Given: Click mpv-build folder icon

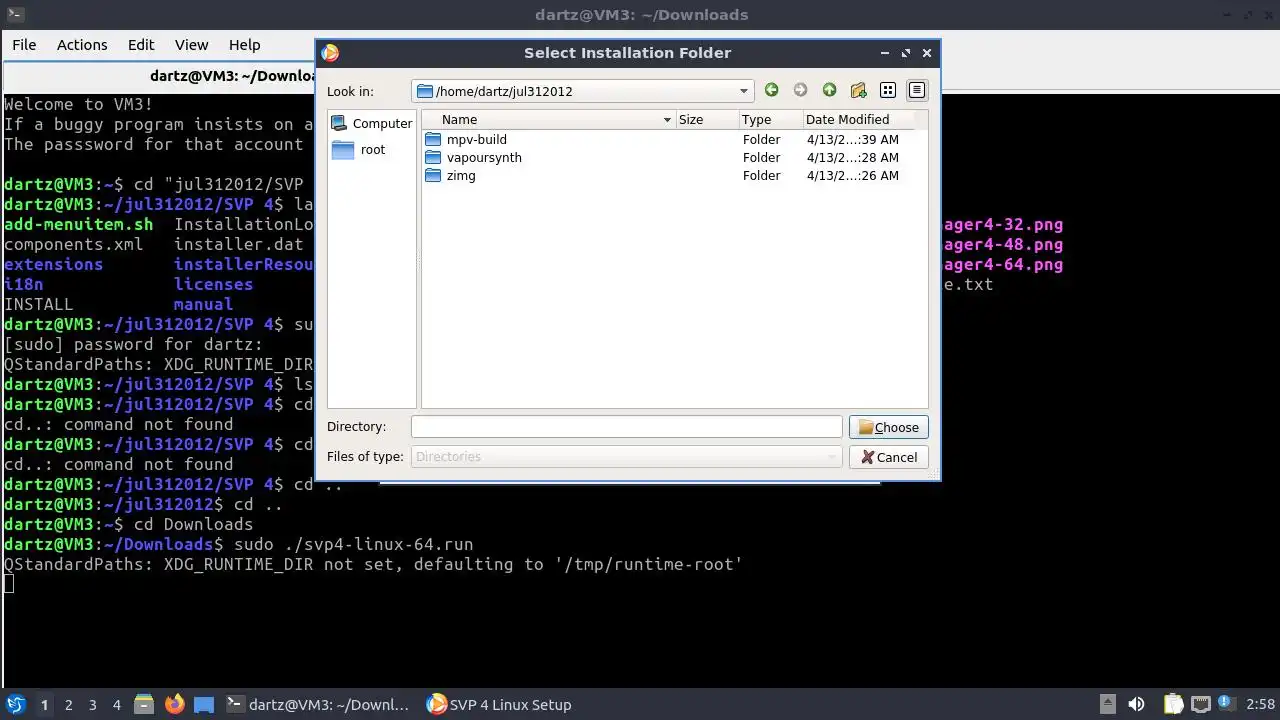Looking at the screenshot, I should (x=433, y=139).
